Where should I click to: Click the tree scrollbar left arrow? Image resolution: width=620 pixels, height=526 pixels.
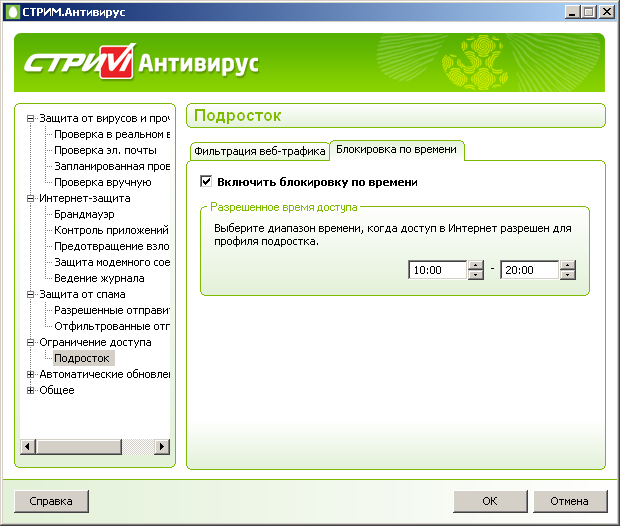pyautogui.click(x=27, y=447)
